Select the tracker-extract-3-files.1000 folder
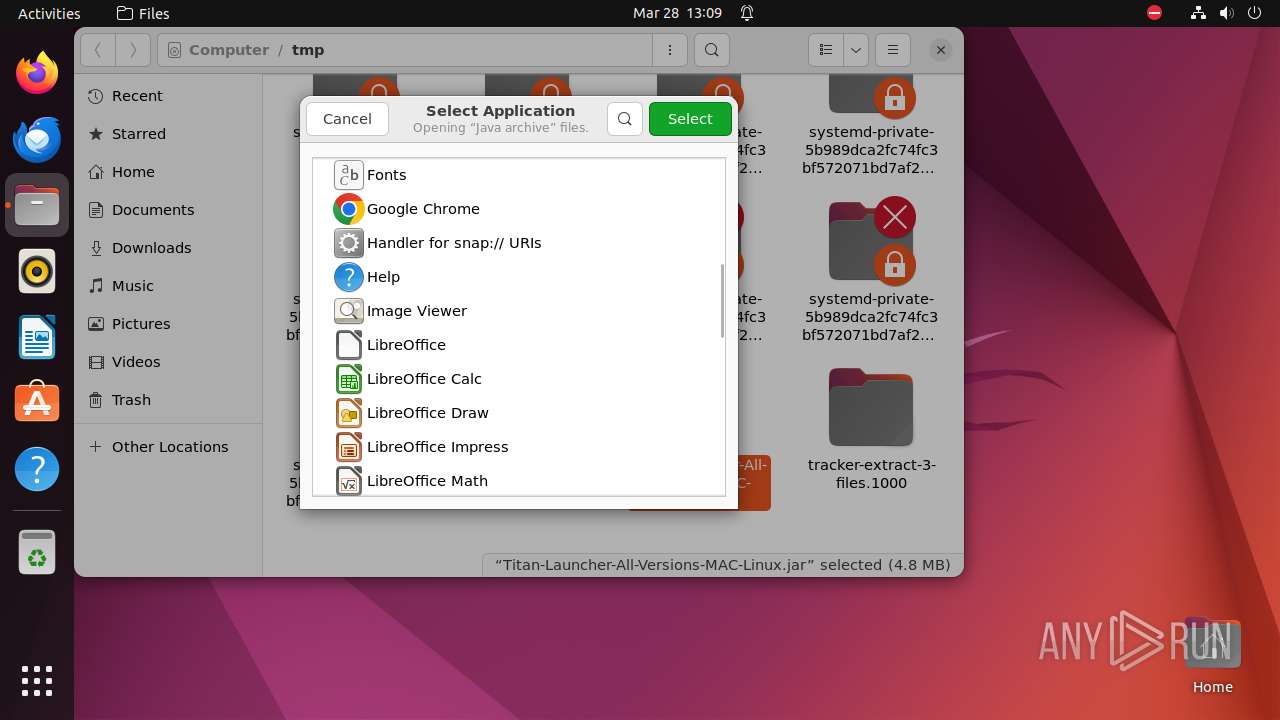 (x=871, y=429)
